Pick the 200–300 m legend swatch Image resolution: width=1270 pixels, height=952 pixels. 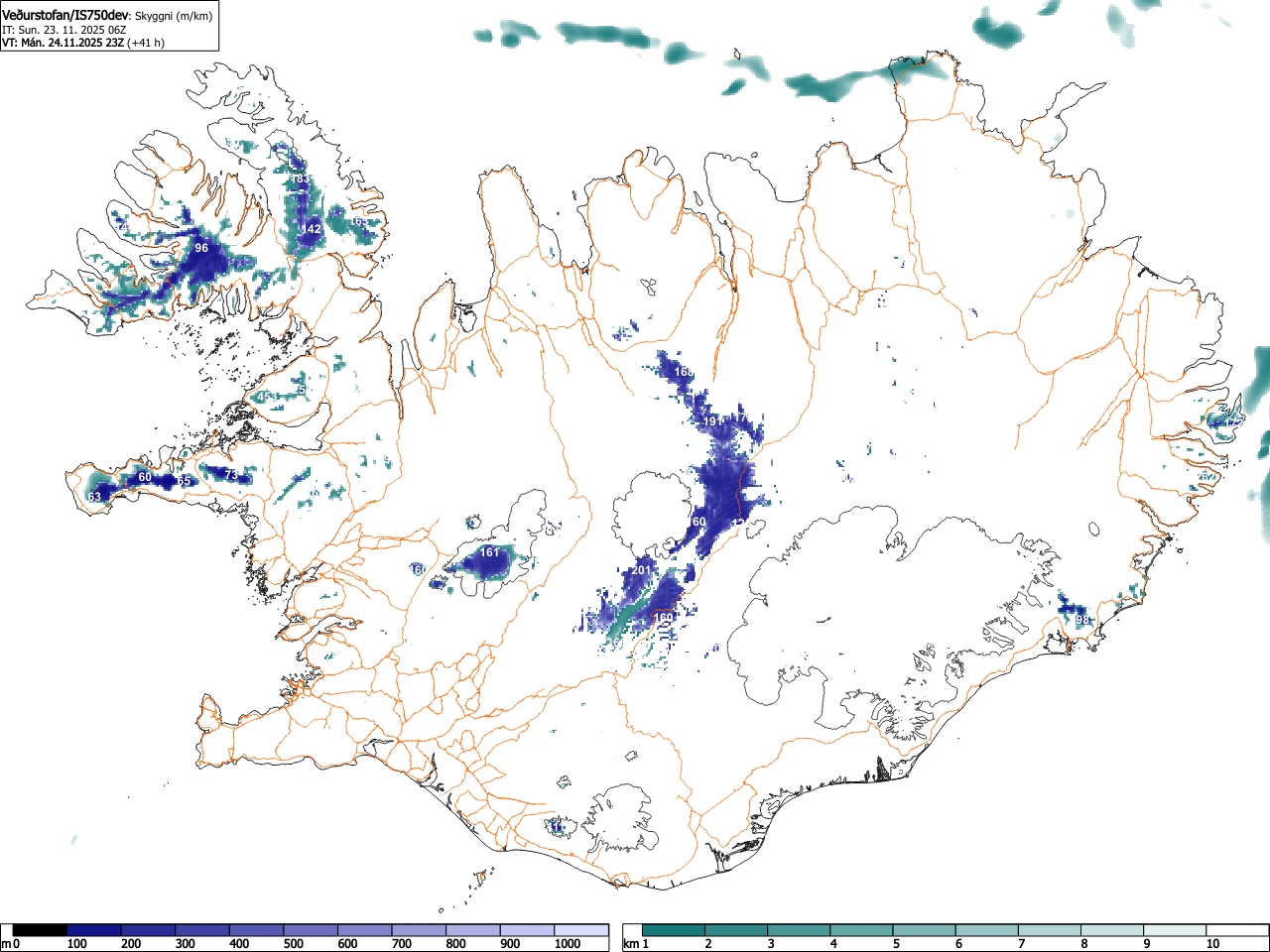(149, 930)
